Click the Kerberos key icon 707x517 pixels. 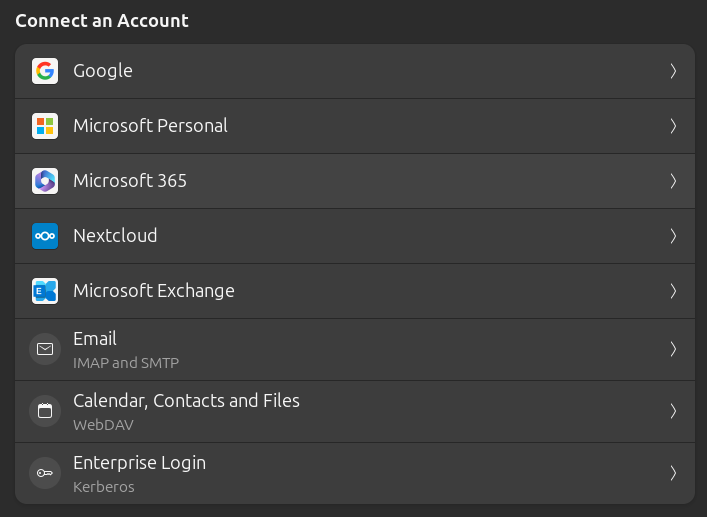[44, 473]
